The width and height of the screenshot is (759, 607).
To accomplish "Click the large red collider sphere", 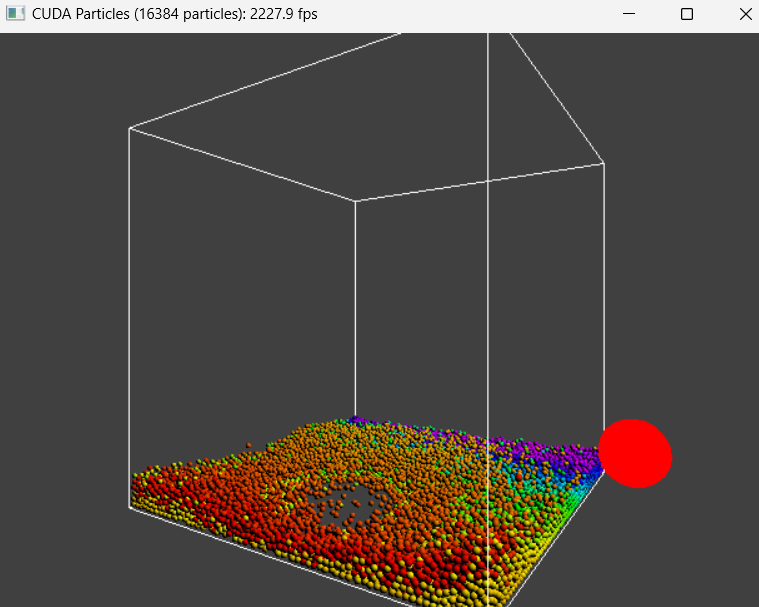I will pyautogui.click(x=635, y=454).
